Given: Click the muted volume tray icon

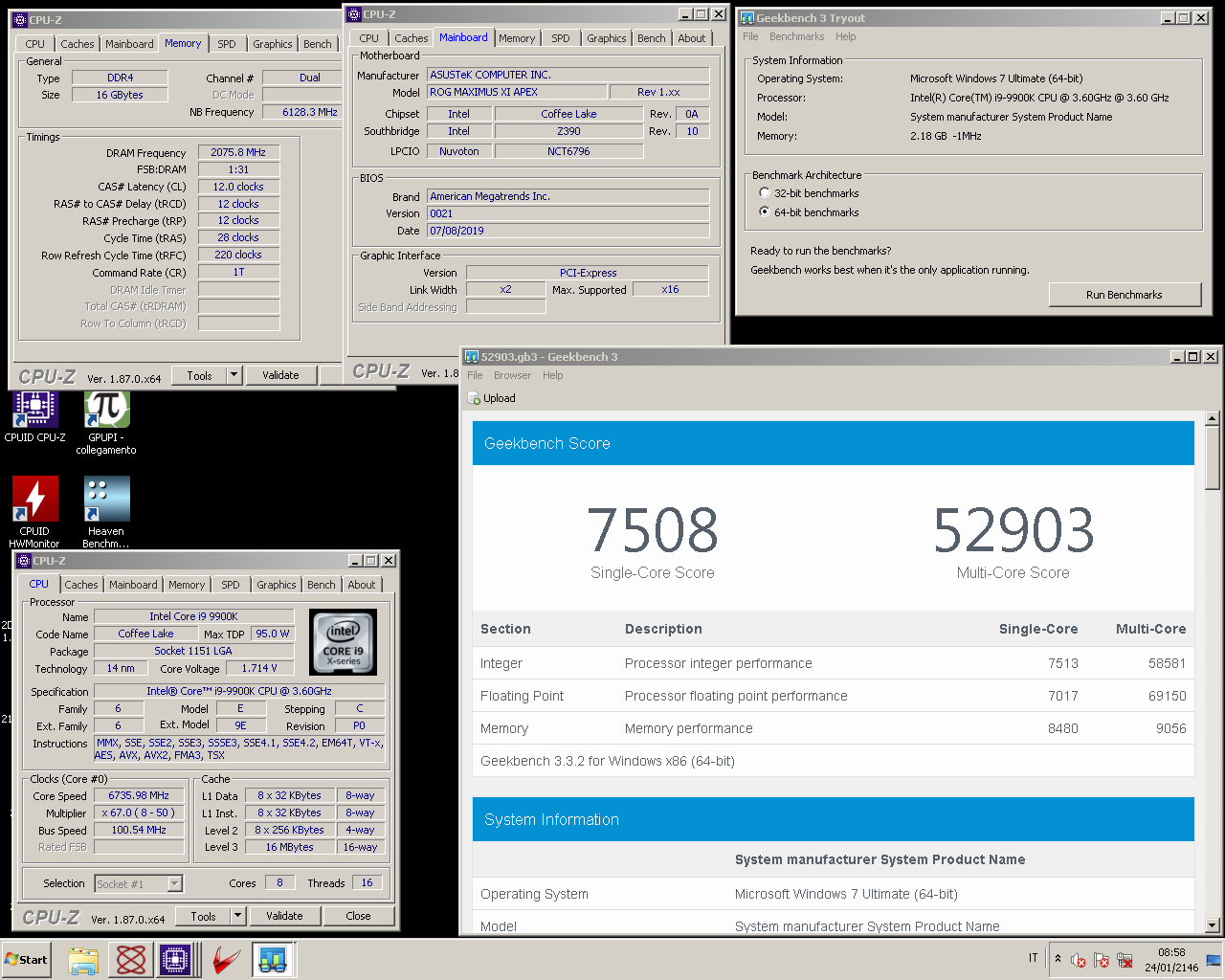Looking at the screenshot, I should pos(1079,960).
